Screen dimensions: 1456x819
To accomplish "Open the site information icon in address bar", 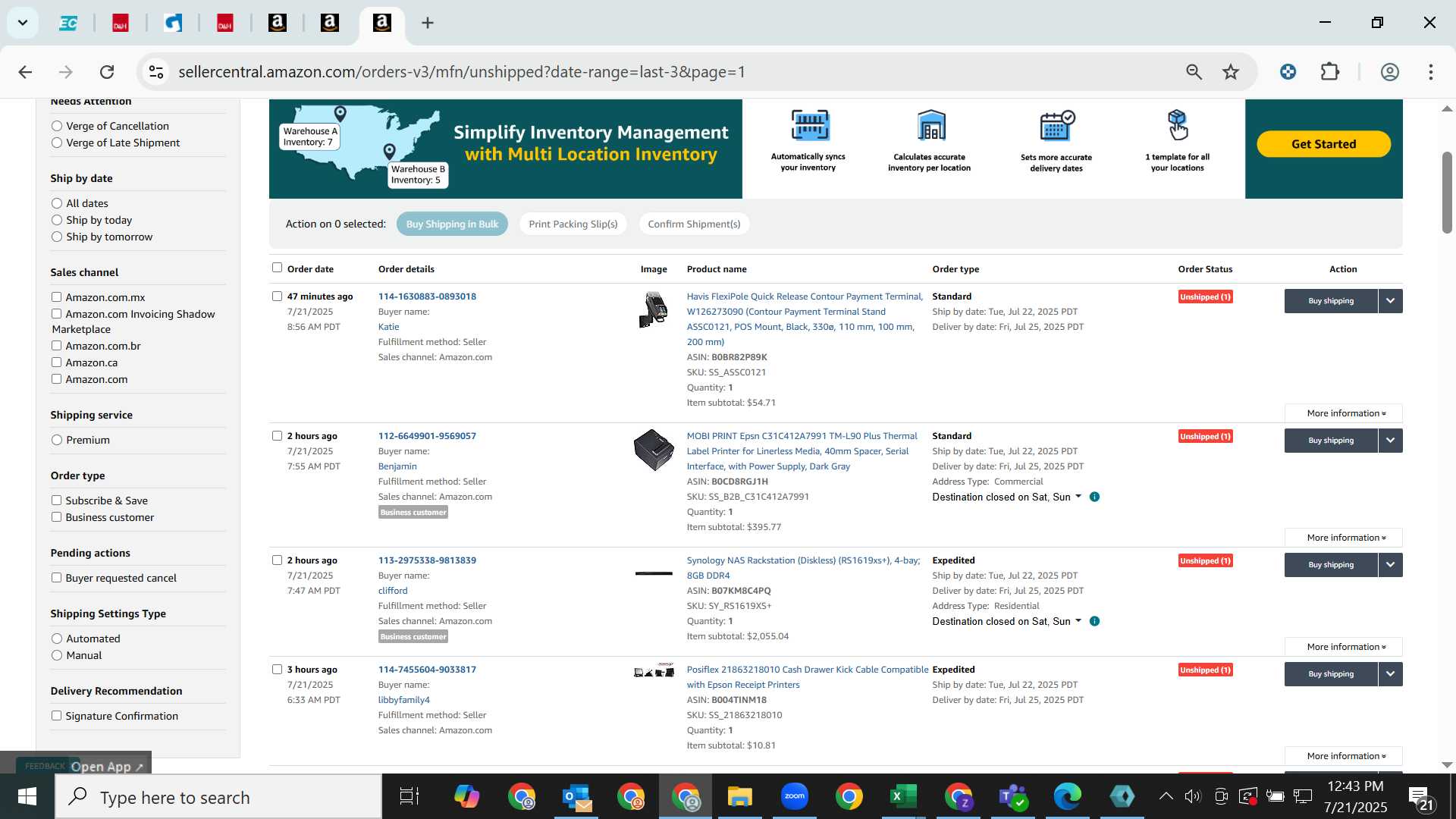I will pyautogui.click(x=156, y=72).
